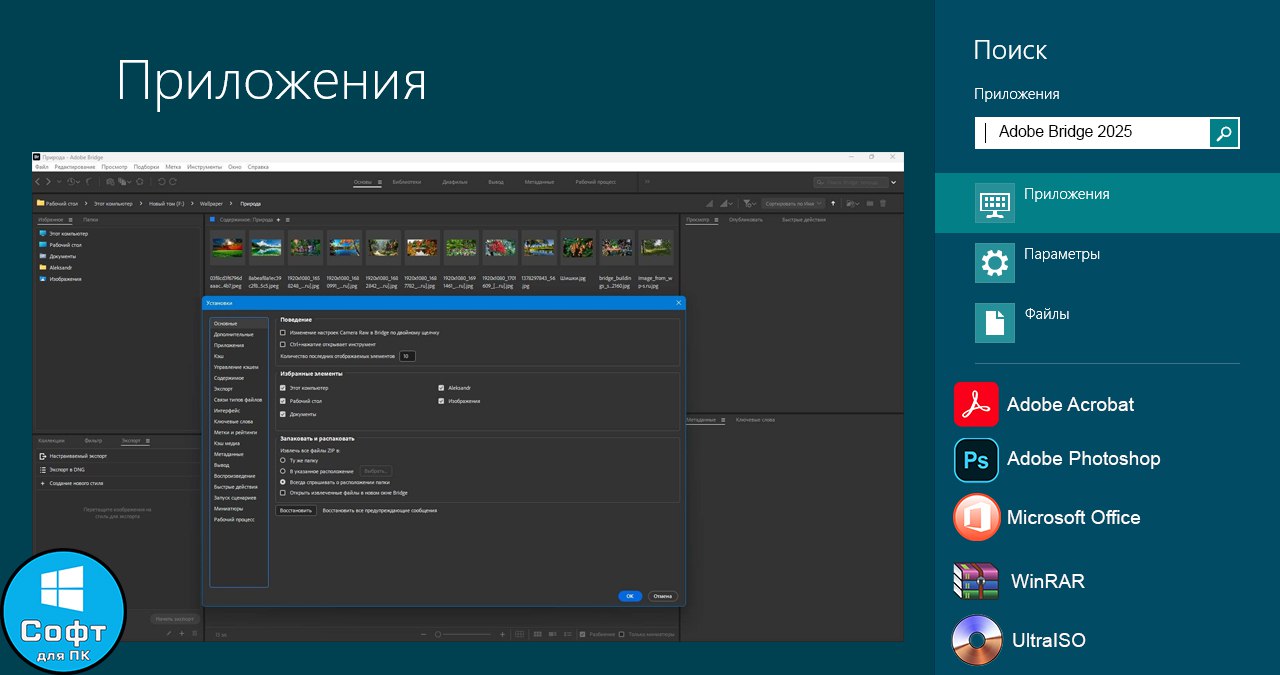Switch to the Библиотеки workspace tab
The image size is (1280, 675).
[x=407, y=182]
